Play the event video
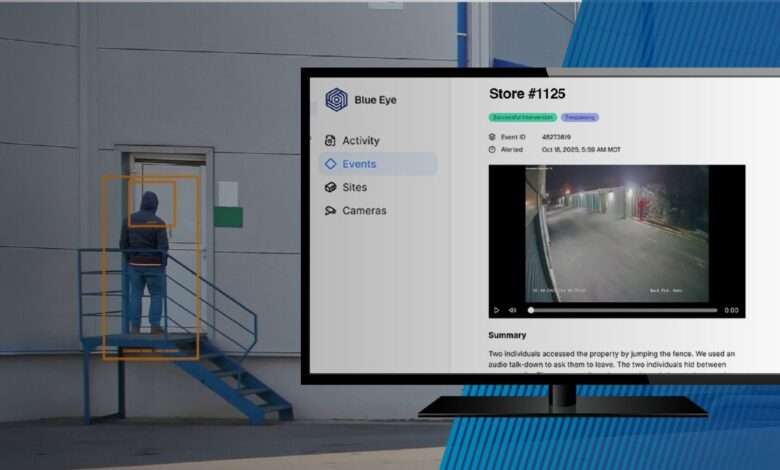The height and width of the screenshot is (470, 780). [x=497, y=310]
